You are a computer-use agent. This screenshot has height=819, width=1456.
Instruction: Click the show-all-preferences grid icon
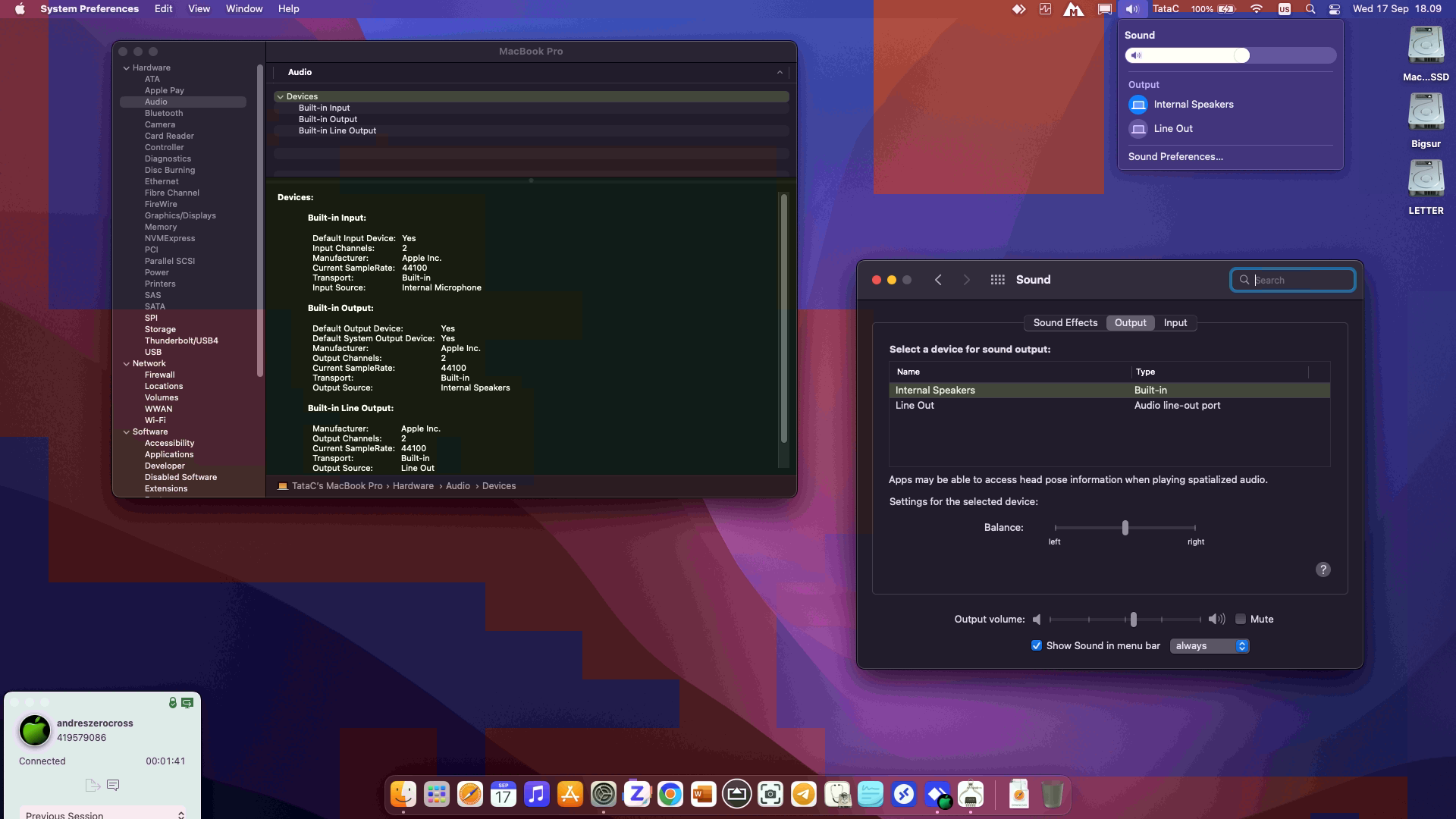pyautogui.click(x=997, y=280)
